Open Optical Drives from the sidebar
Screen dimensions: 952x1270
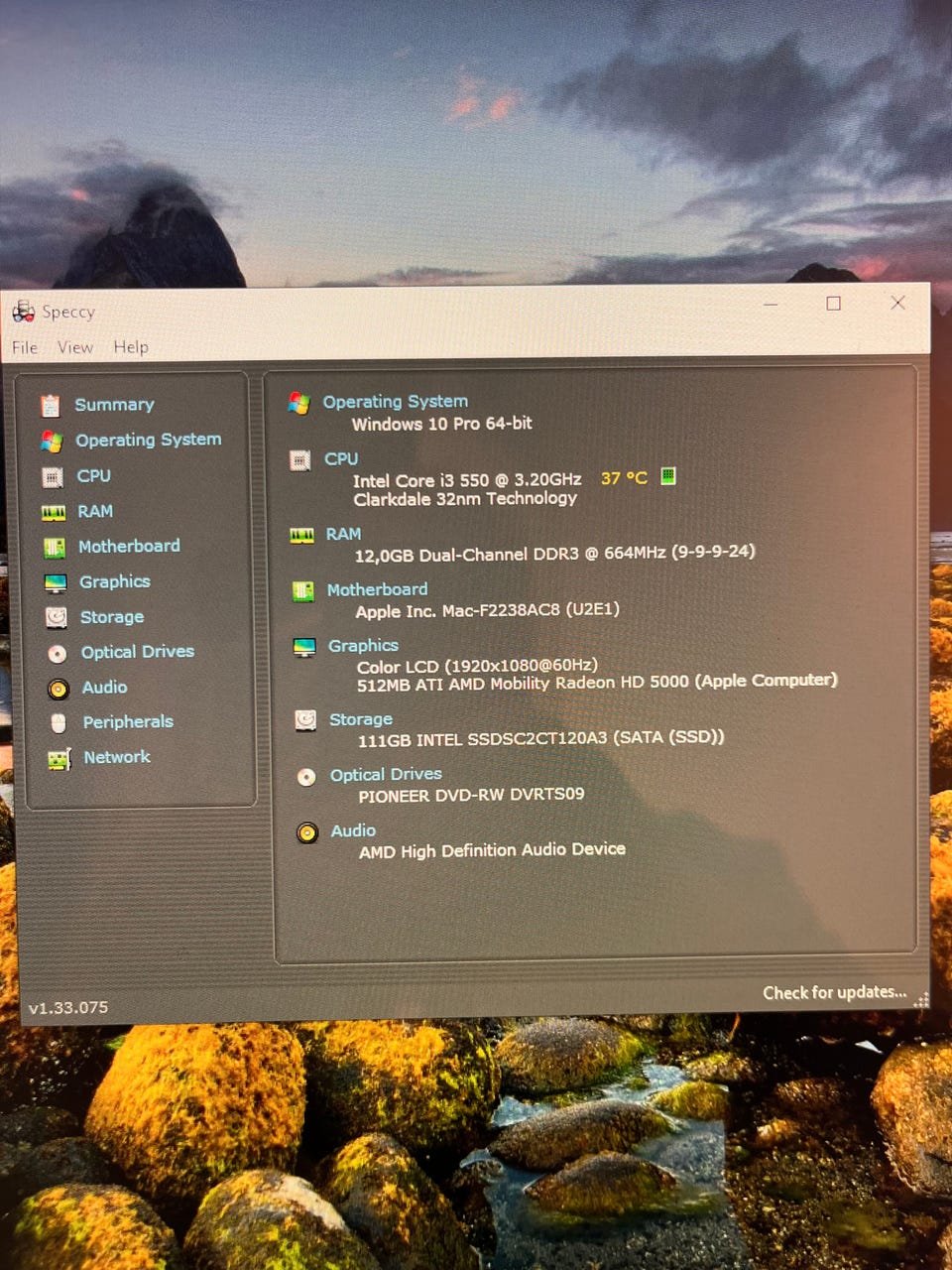coord(138,652)
